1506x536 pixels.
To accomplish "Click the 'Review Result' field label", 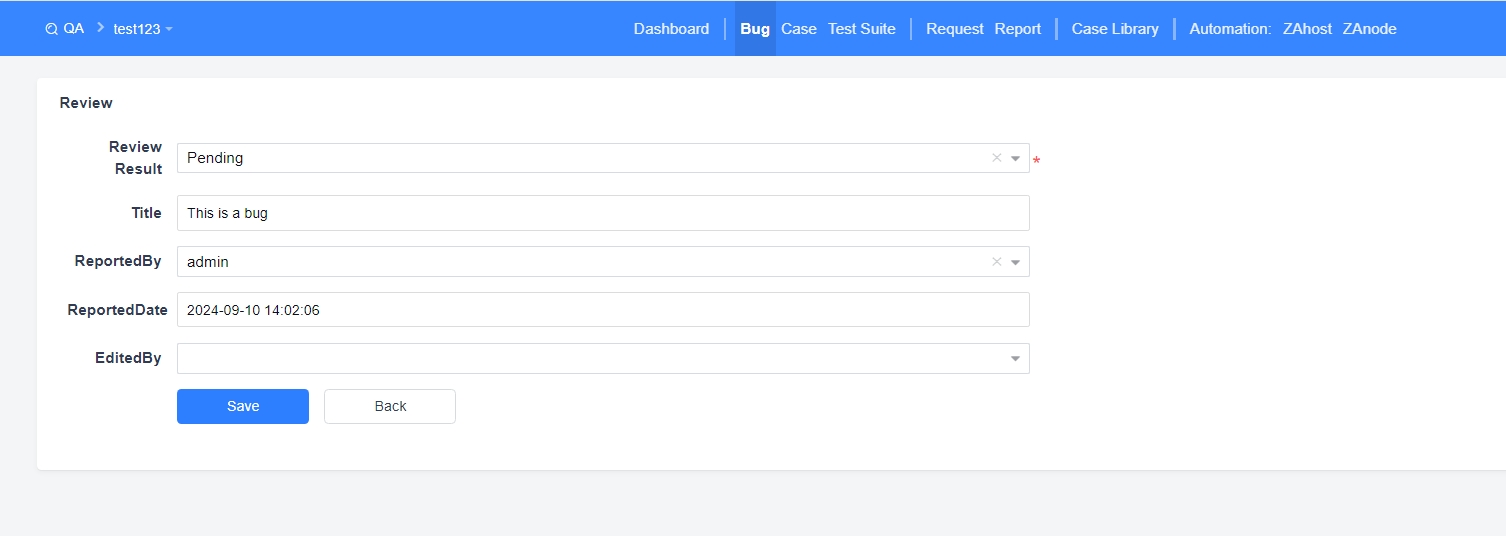I will 136,158.
